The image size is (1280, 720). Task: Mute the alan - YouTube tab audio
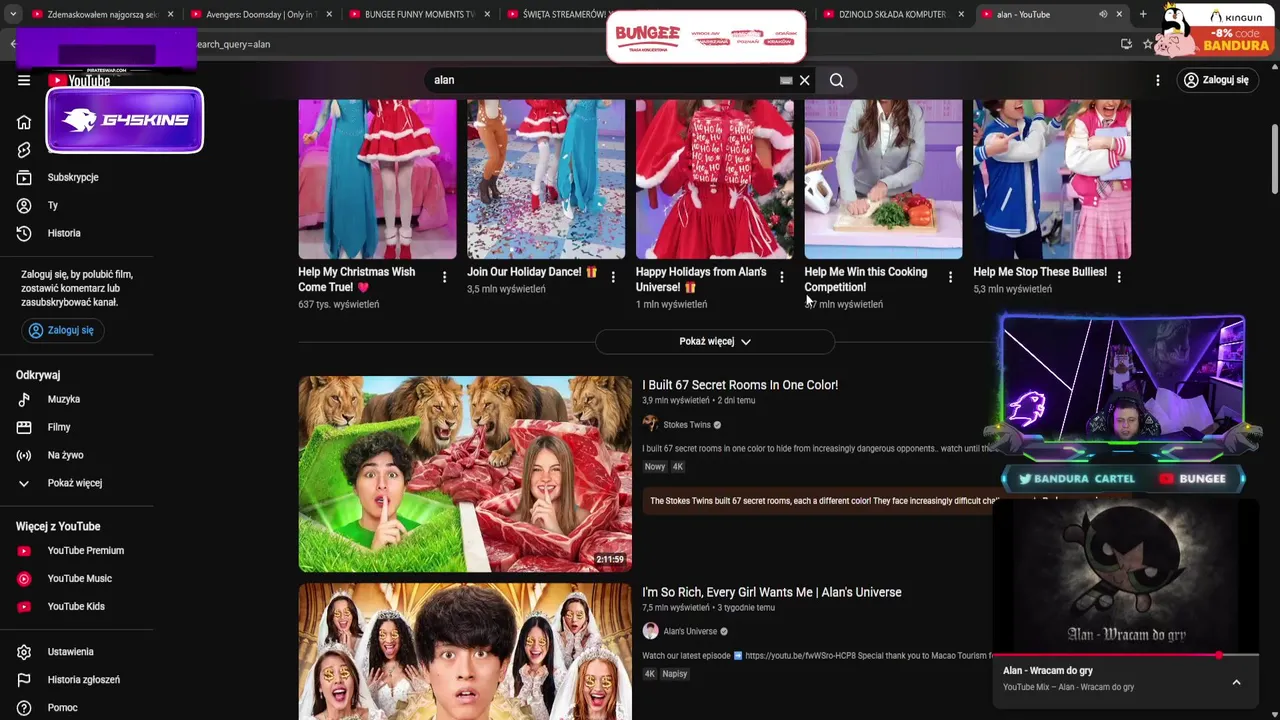1103,14
